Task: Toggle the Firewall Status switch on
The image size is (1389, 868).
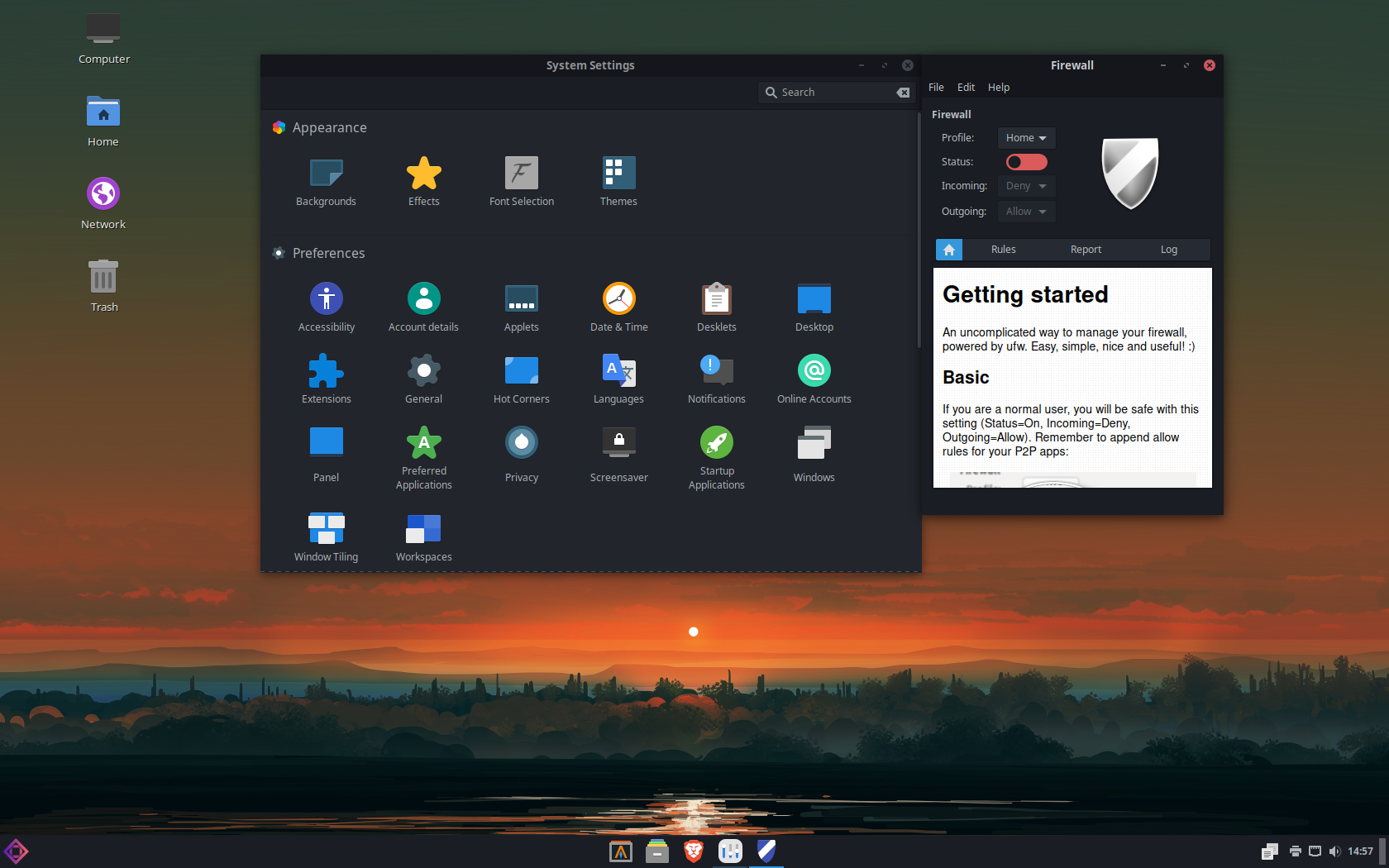Action: point(1026,162)
